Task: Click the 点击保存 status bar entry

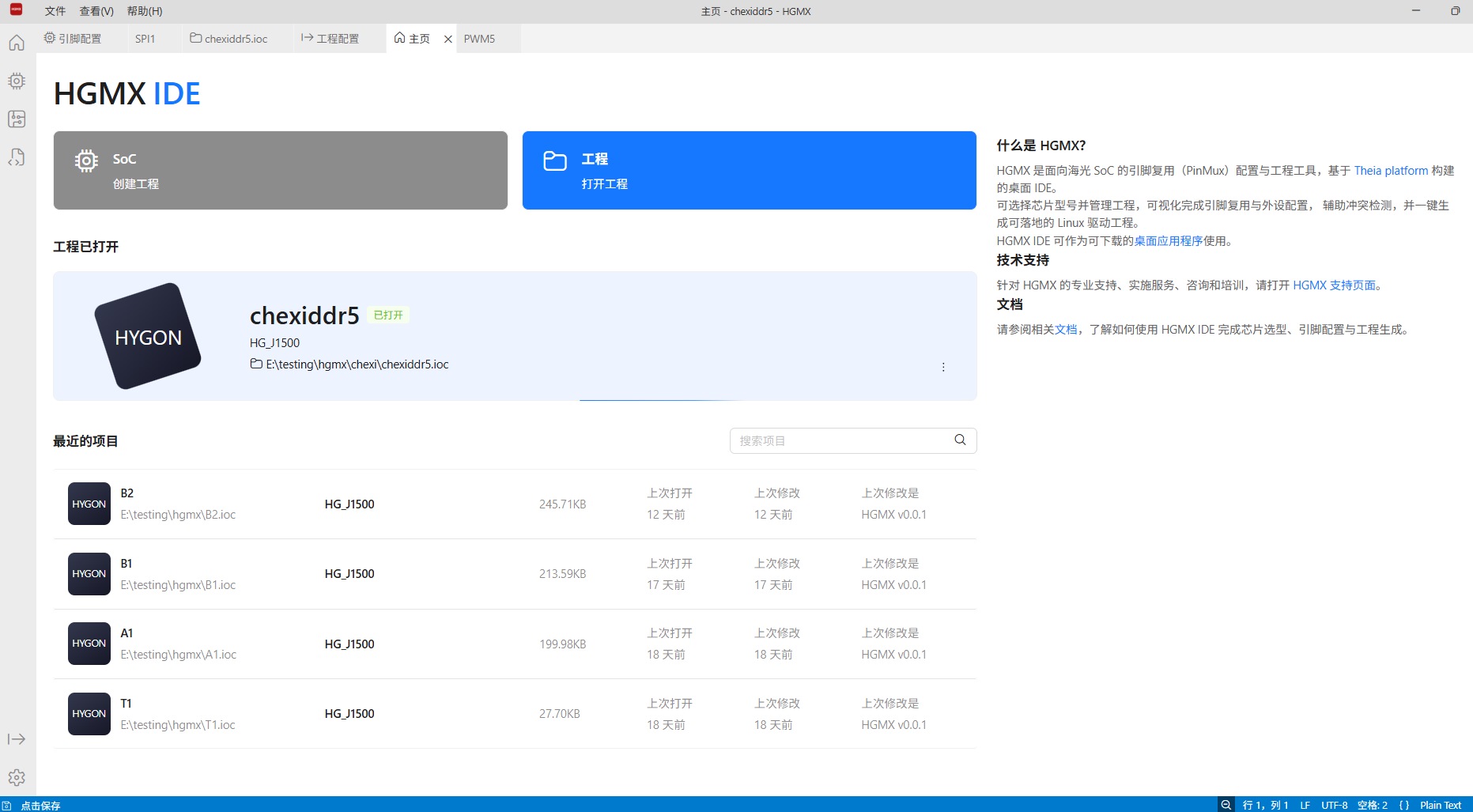Action: [40, 806]
